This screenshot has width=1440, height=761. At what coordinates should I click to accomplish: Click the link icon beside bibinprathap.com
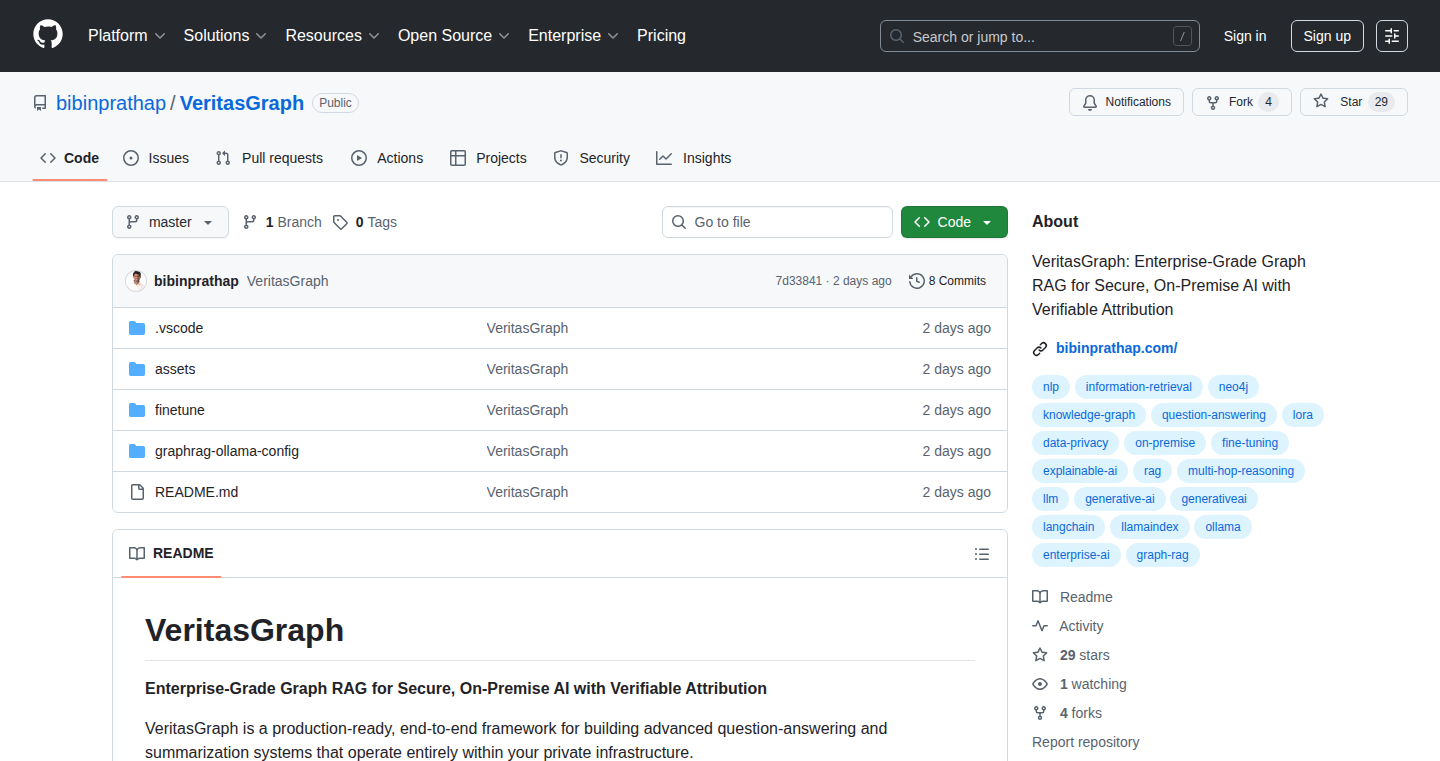coord(1040,349)
